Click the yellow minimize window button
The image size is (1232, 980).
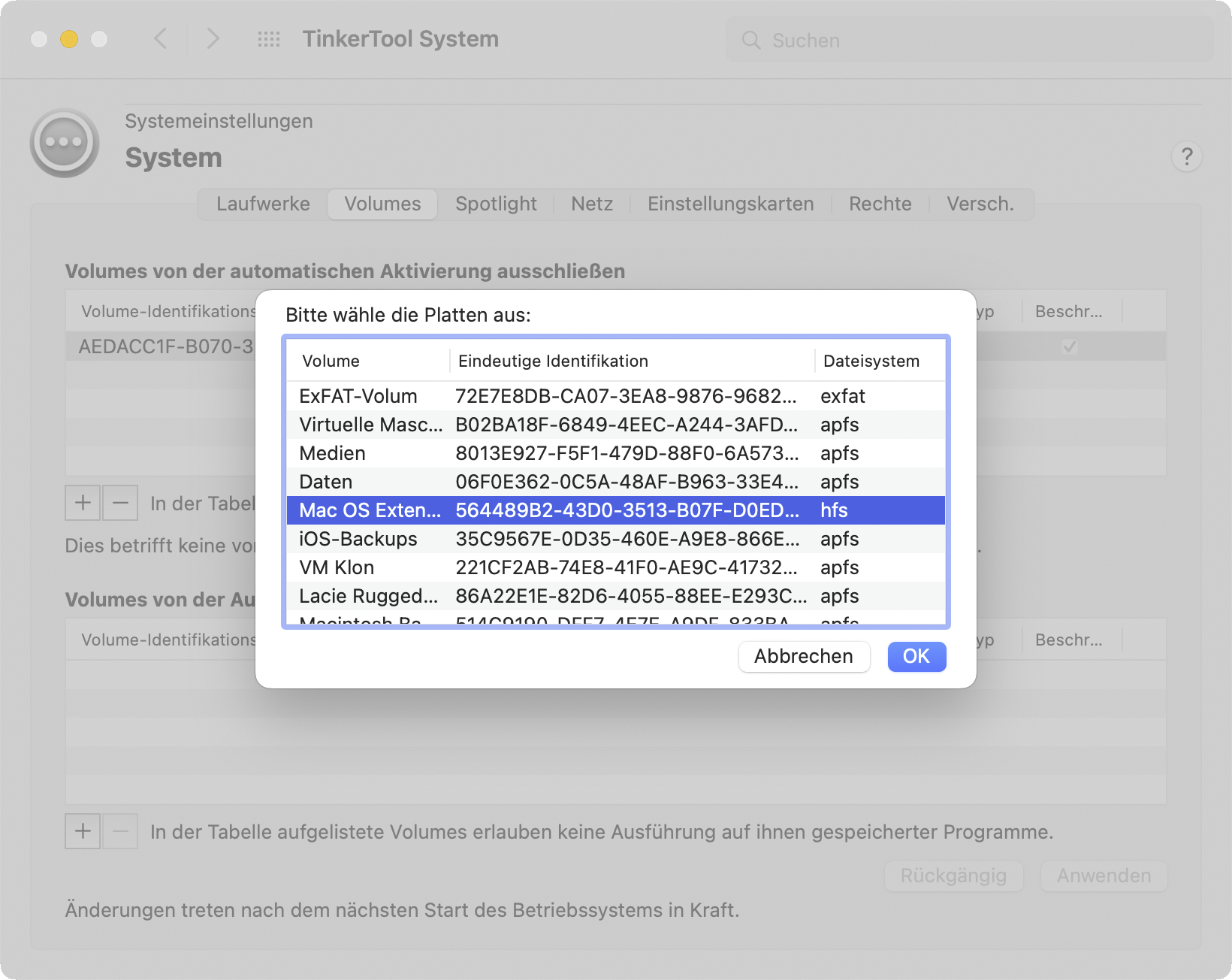(x=69, y=39)
